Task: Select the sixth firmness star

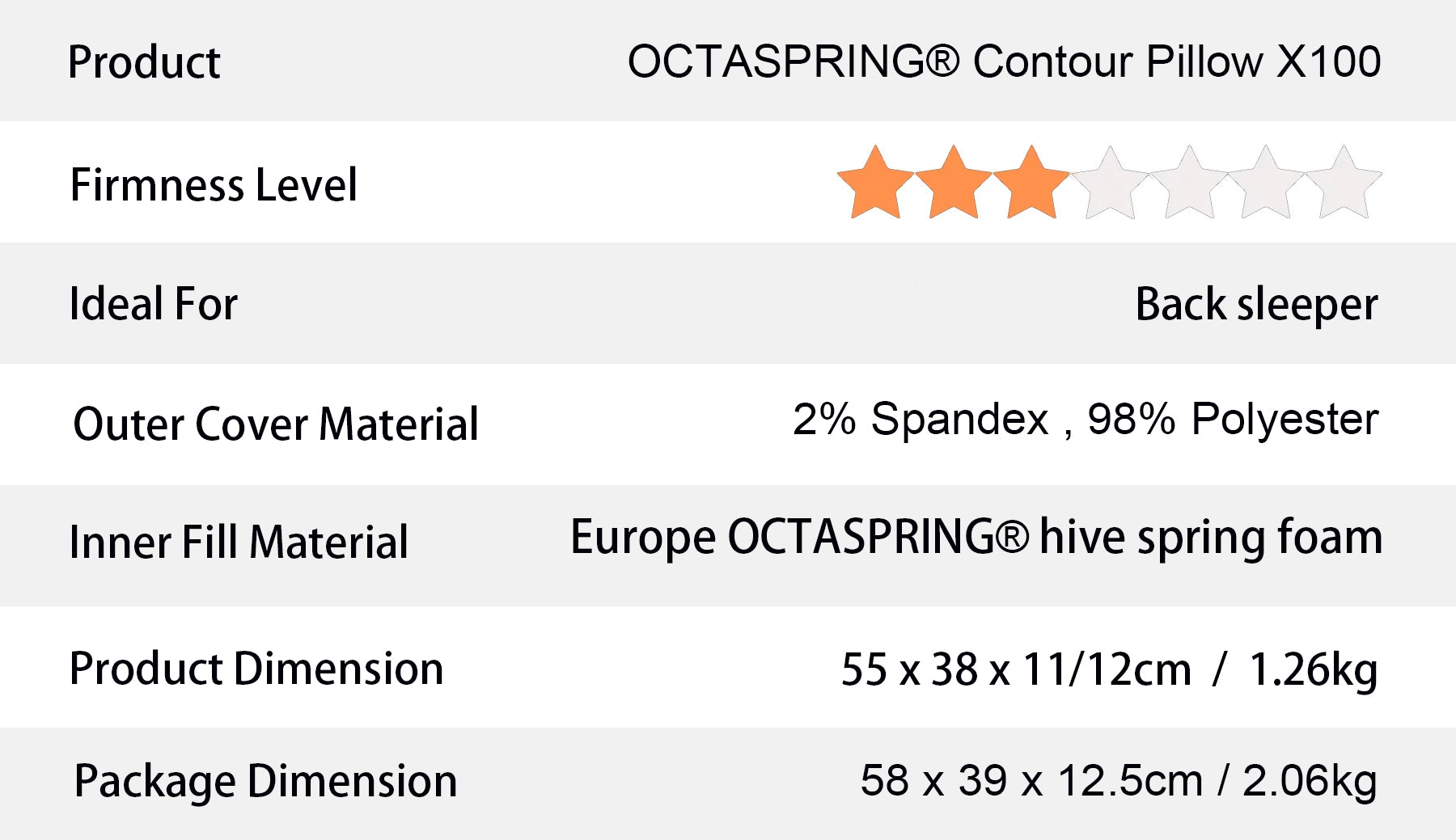Action: (1266, 184)
